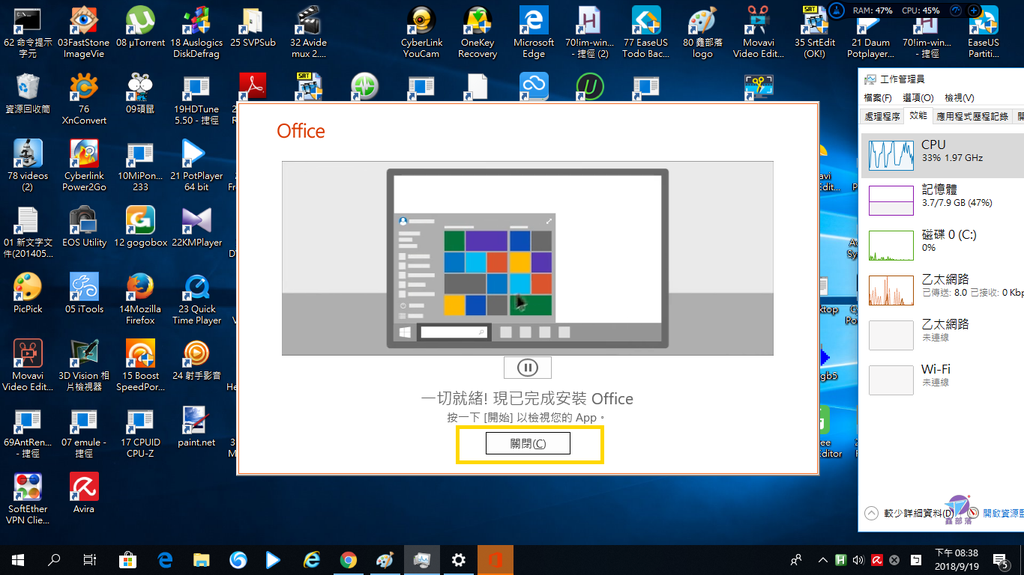The height and width of the screenshot is (575, 1024).
Task: Launch CyberLink YouCam from desktop
Action: coord(421,31)
